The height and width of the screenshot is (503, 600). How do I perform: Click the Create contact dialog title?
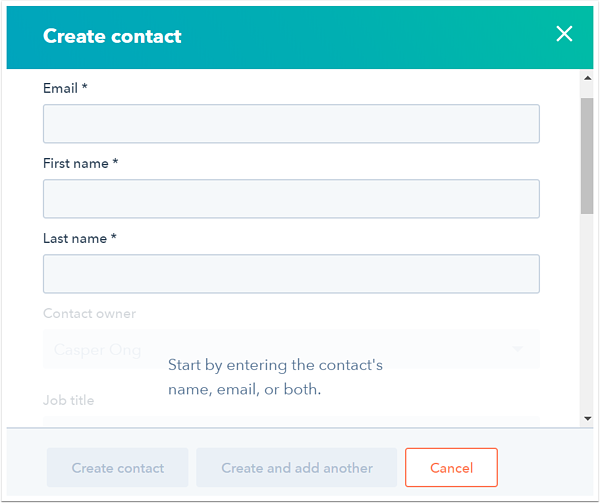coord(112,36)
